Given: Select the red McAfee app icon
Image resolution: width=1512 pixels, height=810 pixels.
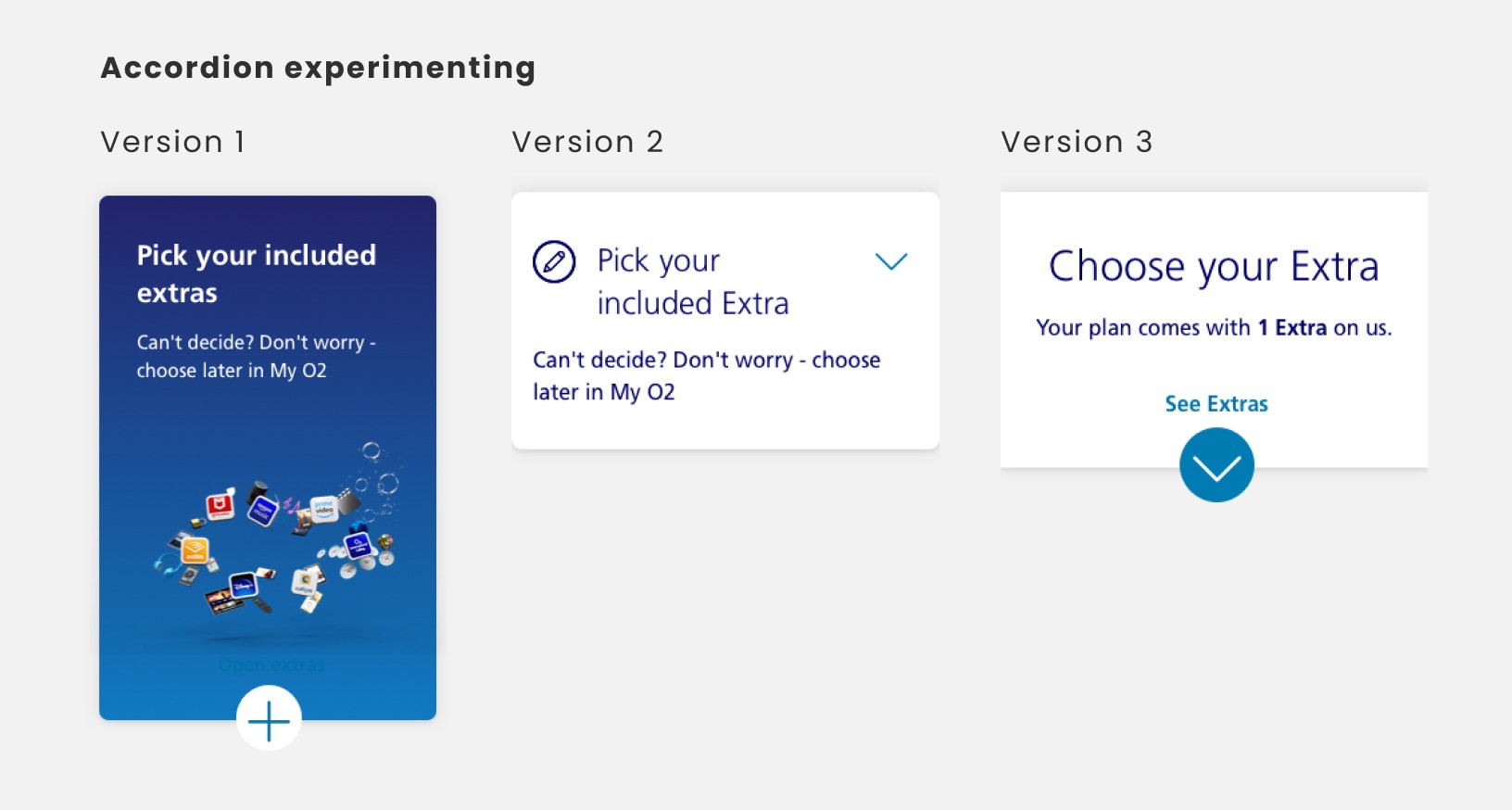Looking at the screenshot, I should pyautogui.click(x=220, y=505).
